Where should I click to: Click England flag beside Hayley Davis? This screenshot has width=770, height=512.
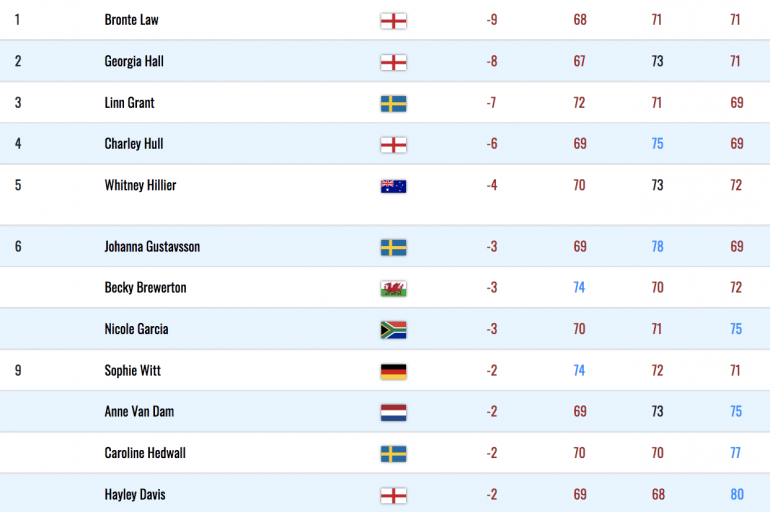coord(393,495)
